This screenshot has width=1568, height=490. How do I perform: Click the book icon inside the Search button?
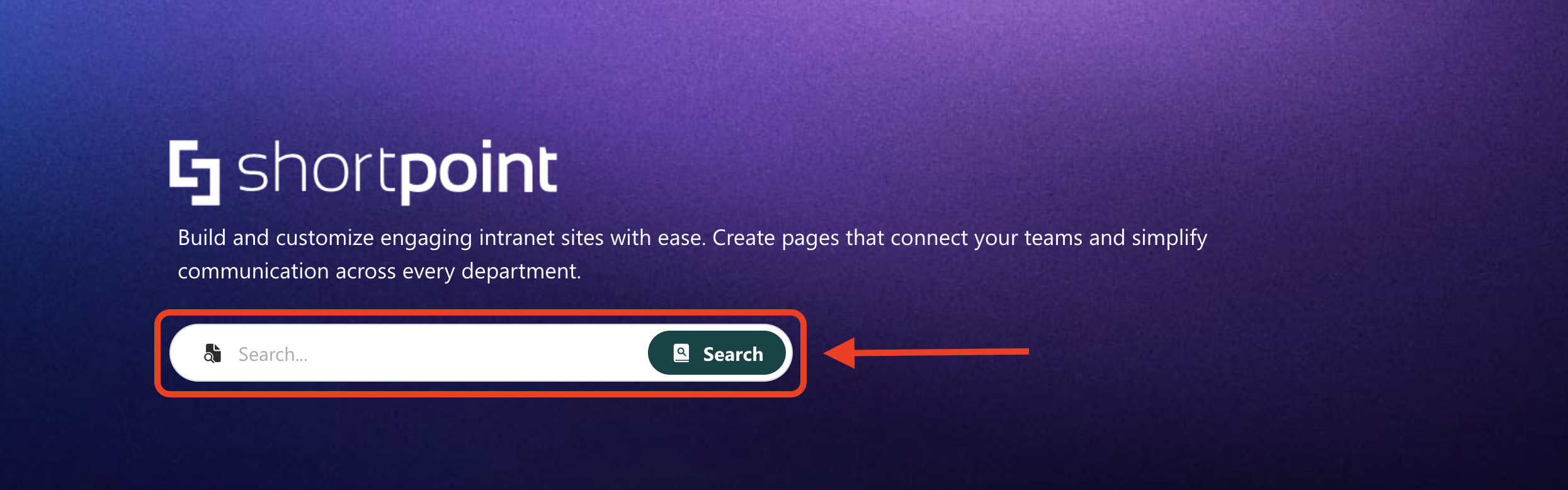click(x=681, y=353)
